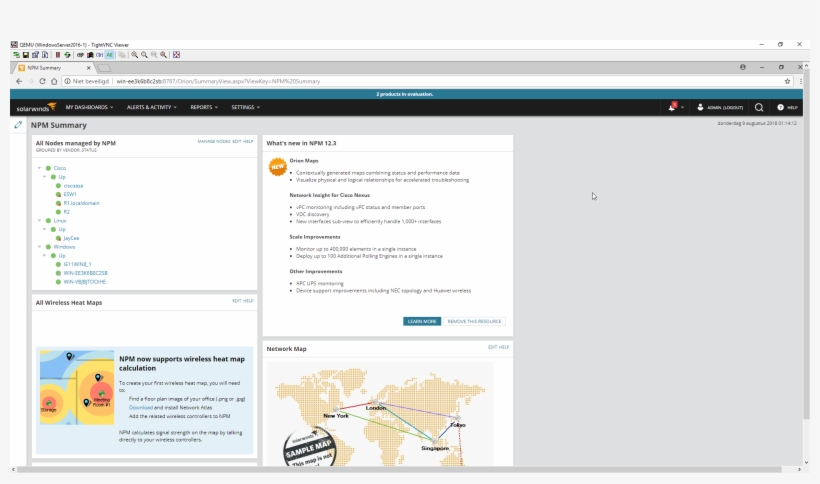Toggle the Alt key button in TightVNC toolbar
Image resolution: width=820 pixels, height=484 pixels.
tap(109, 55)
